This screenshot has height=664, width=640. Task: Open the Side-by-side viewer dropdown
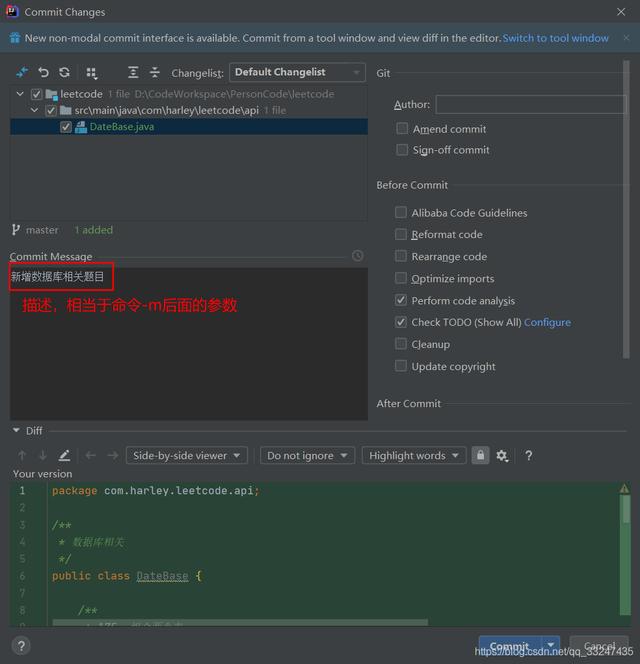187,455
